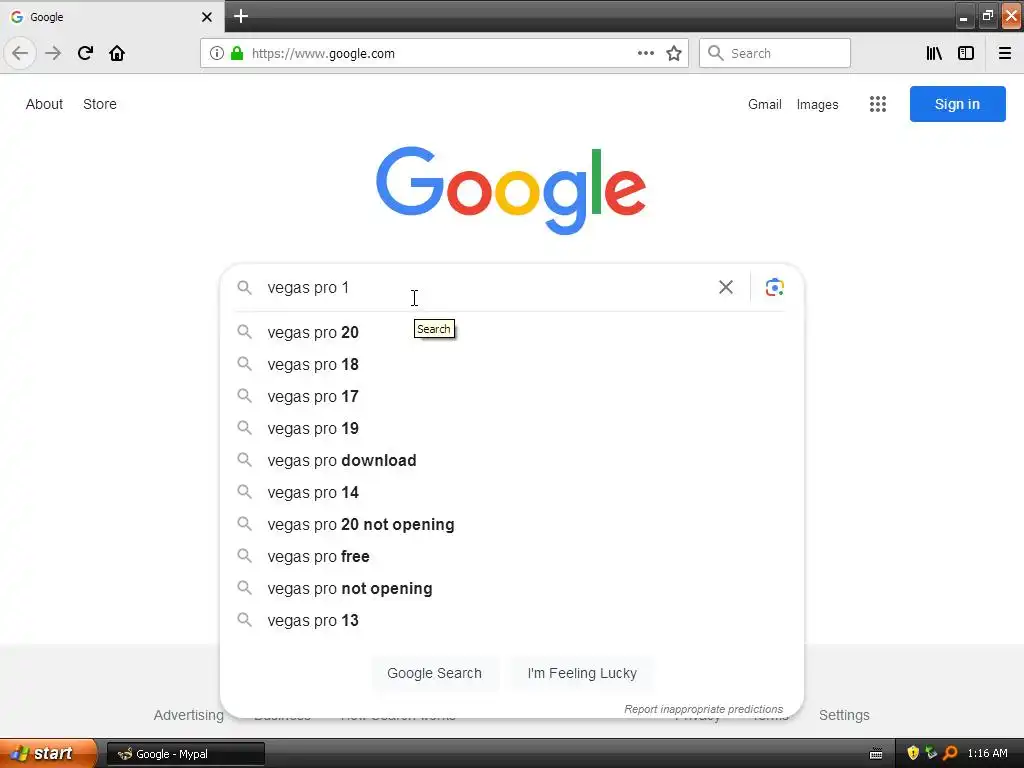Click the toolbar Search field
The width and height of the screenshot is (1024, 768).
[x=775, y=53]
